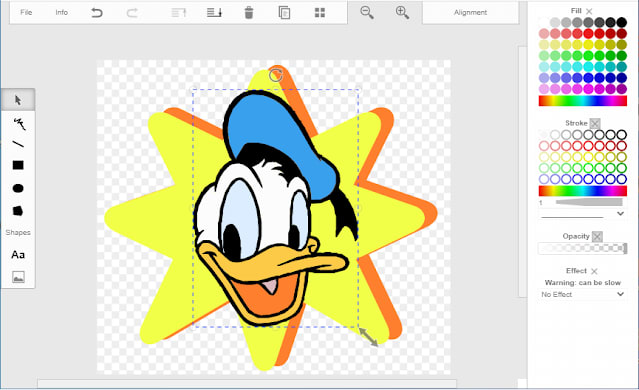Click the Opacity checkered slider

click(x=582, y=248)
